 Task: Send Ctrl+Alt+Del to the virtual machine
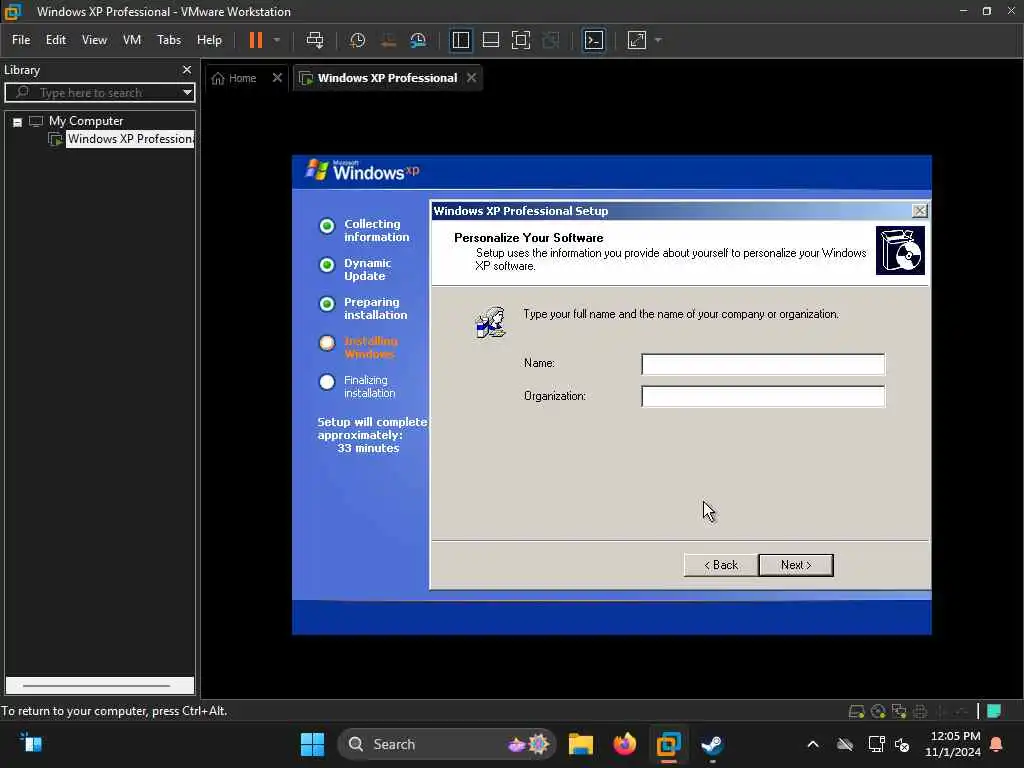pos(315,40)
